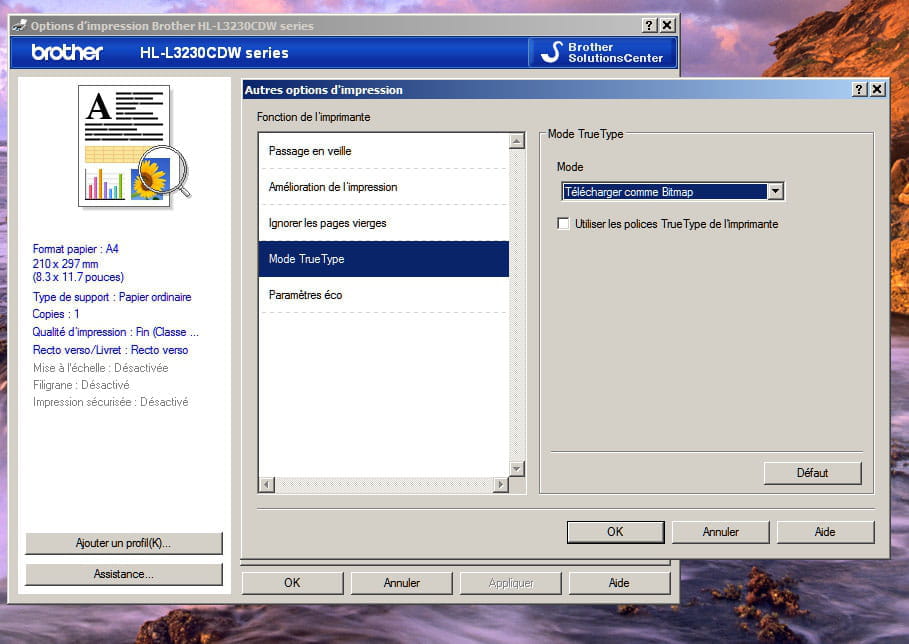Click the HL-L3230CDW series header text
Viewport: 909px width, 644px height.
tap(214, 53)
